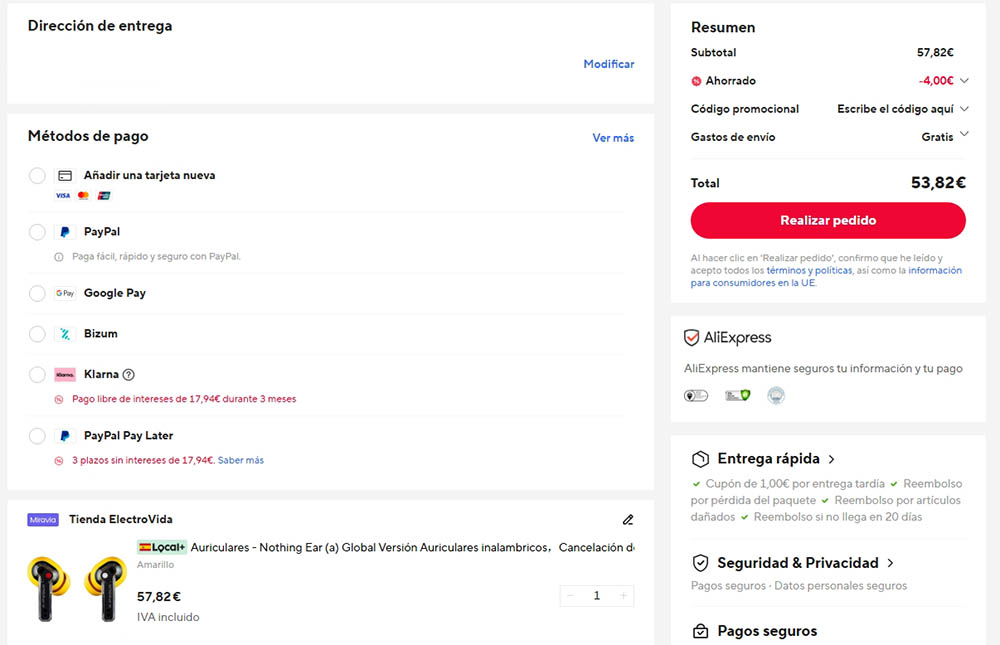Expand the promo code chevron
The height and width of the screenshot is (645, 1000).
[x=964, y=108]
